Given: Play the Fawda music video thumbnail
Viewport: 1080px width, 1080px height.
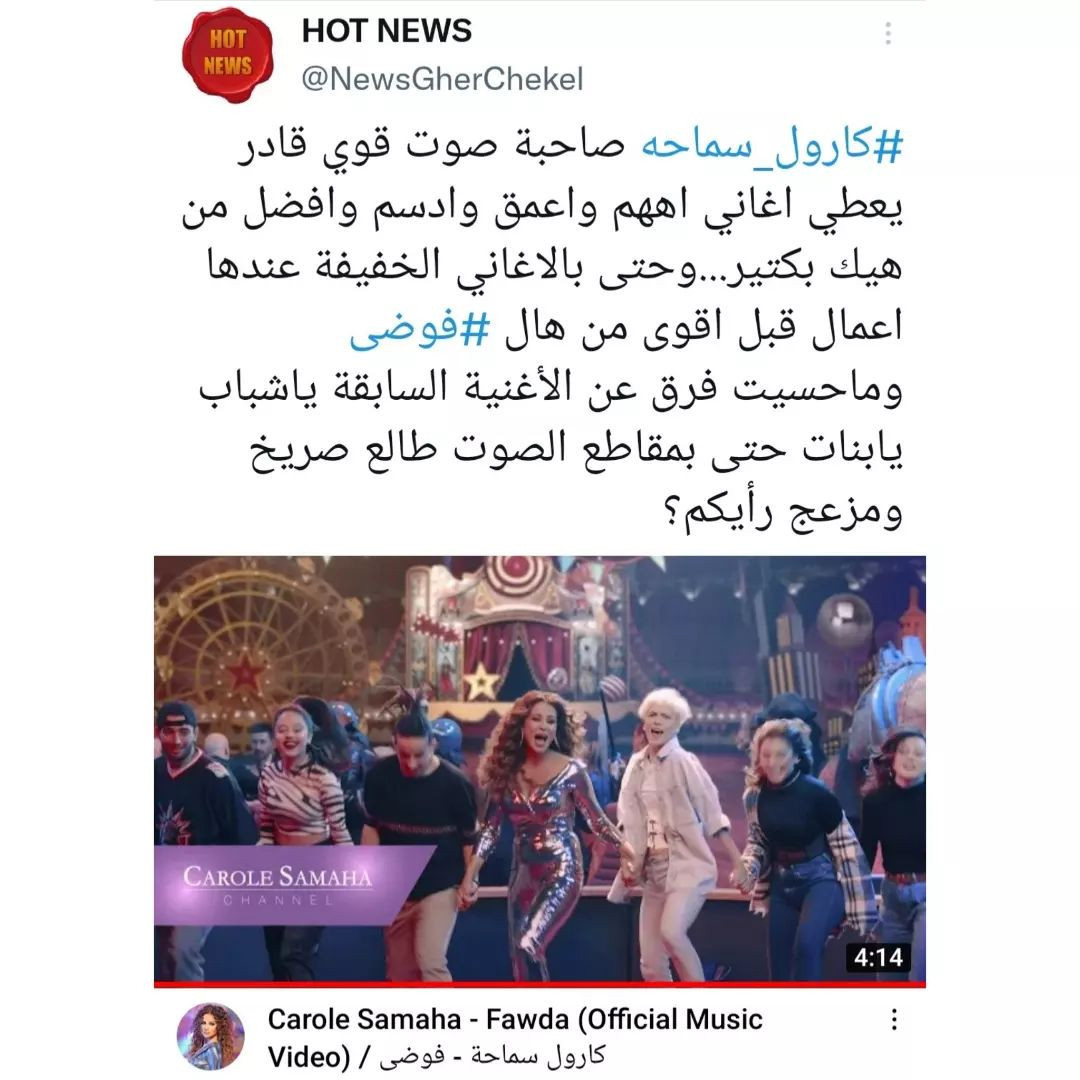Looking at the screenshot, I should (x=540, y=769).
